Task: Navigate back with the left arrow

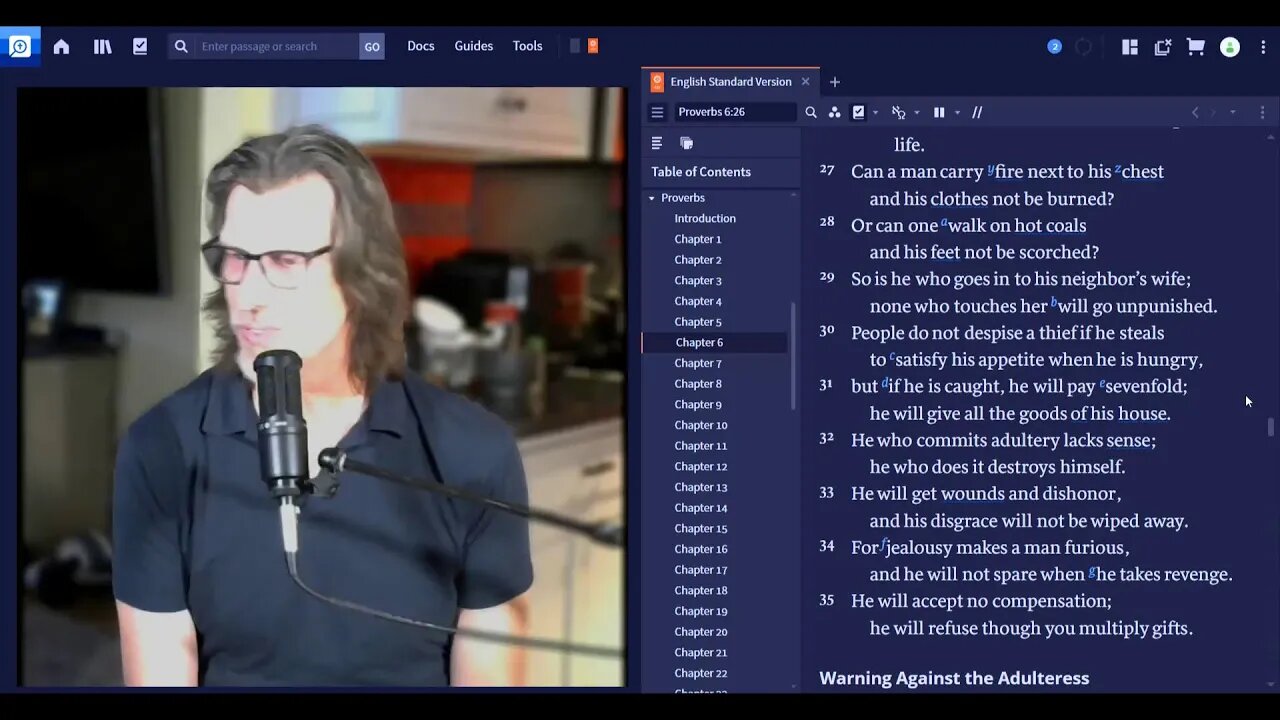Action: point(1194,112)
